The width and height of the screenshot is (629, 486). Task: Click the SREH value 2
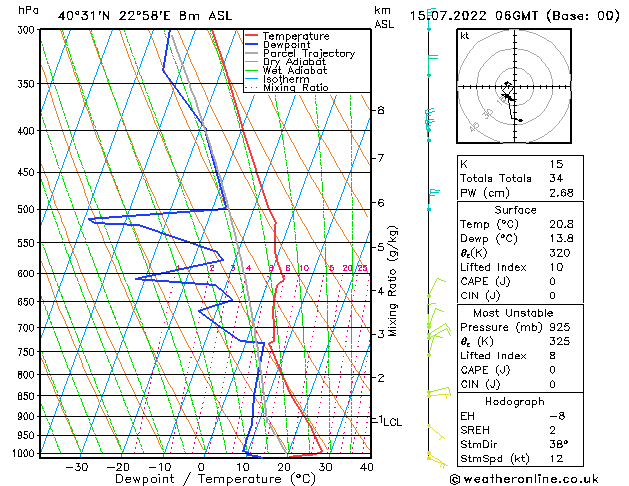[x=553, y=430]
